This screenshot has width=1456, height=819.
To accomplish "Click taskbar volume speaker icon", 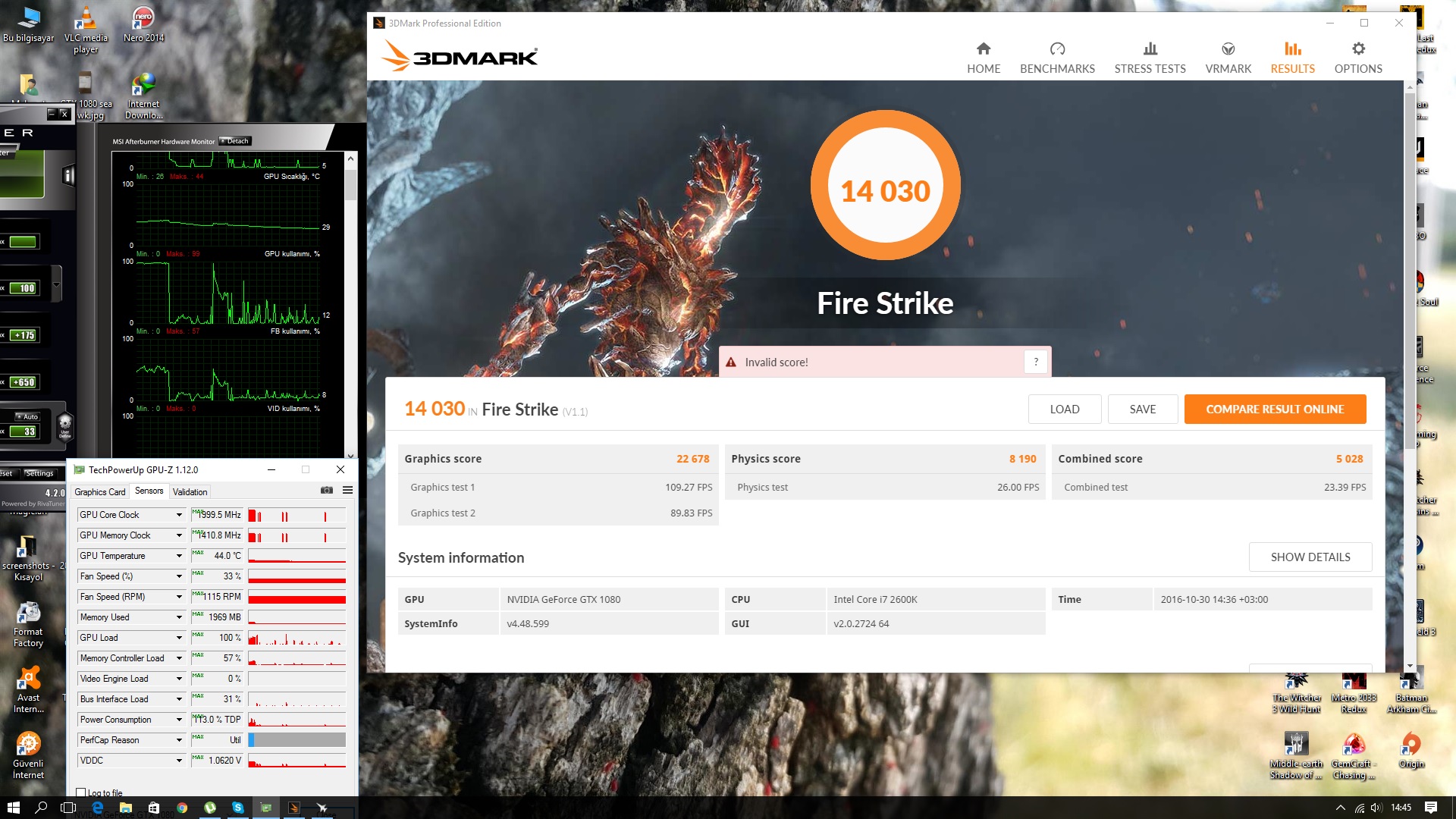I will (x=1376, y=808).
